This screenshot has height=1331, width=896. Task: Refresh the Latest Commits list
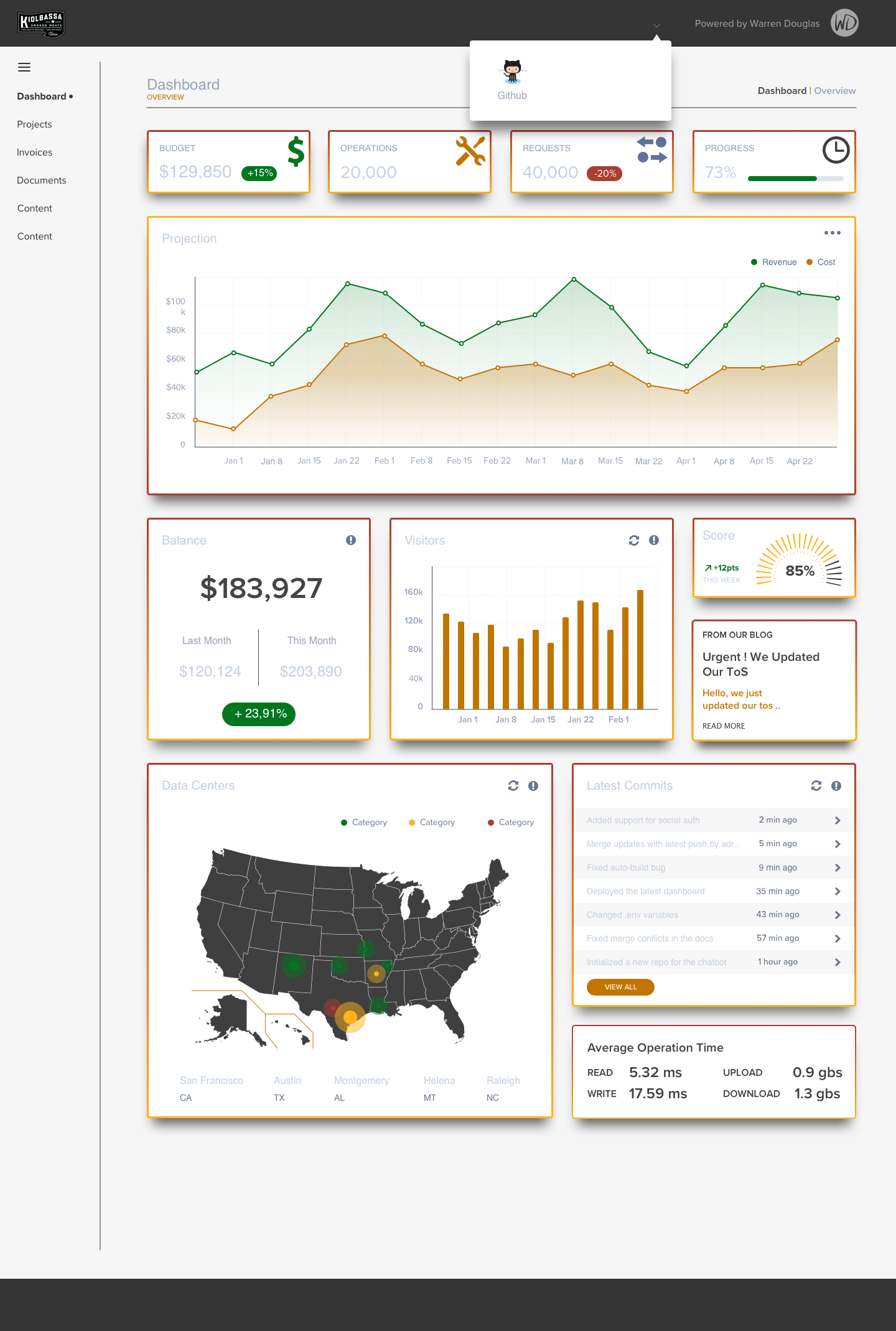pos(816,786)
